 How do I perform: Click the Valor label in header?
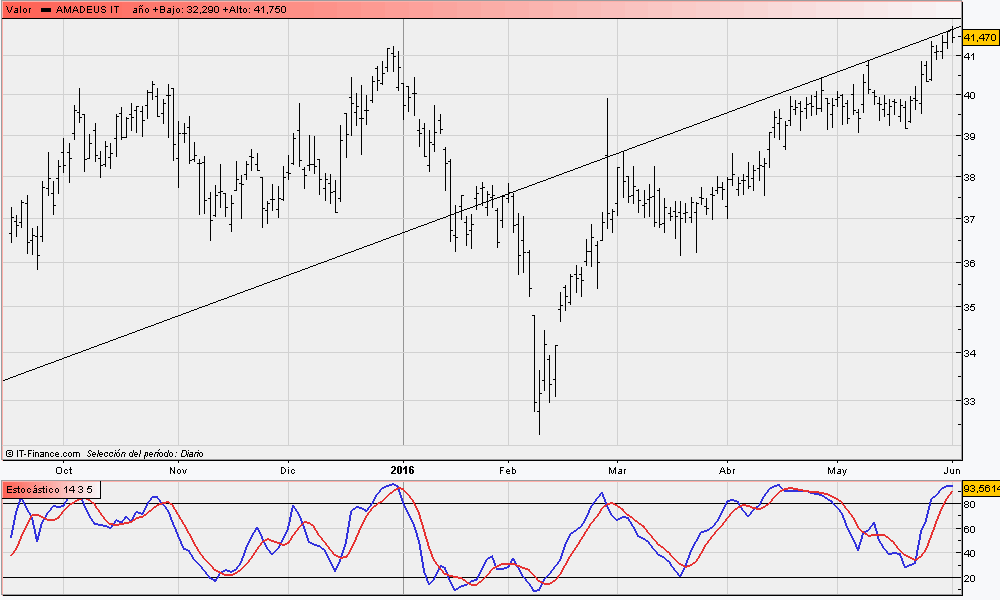click(x=18, y=9)
